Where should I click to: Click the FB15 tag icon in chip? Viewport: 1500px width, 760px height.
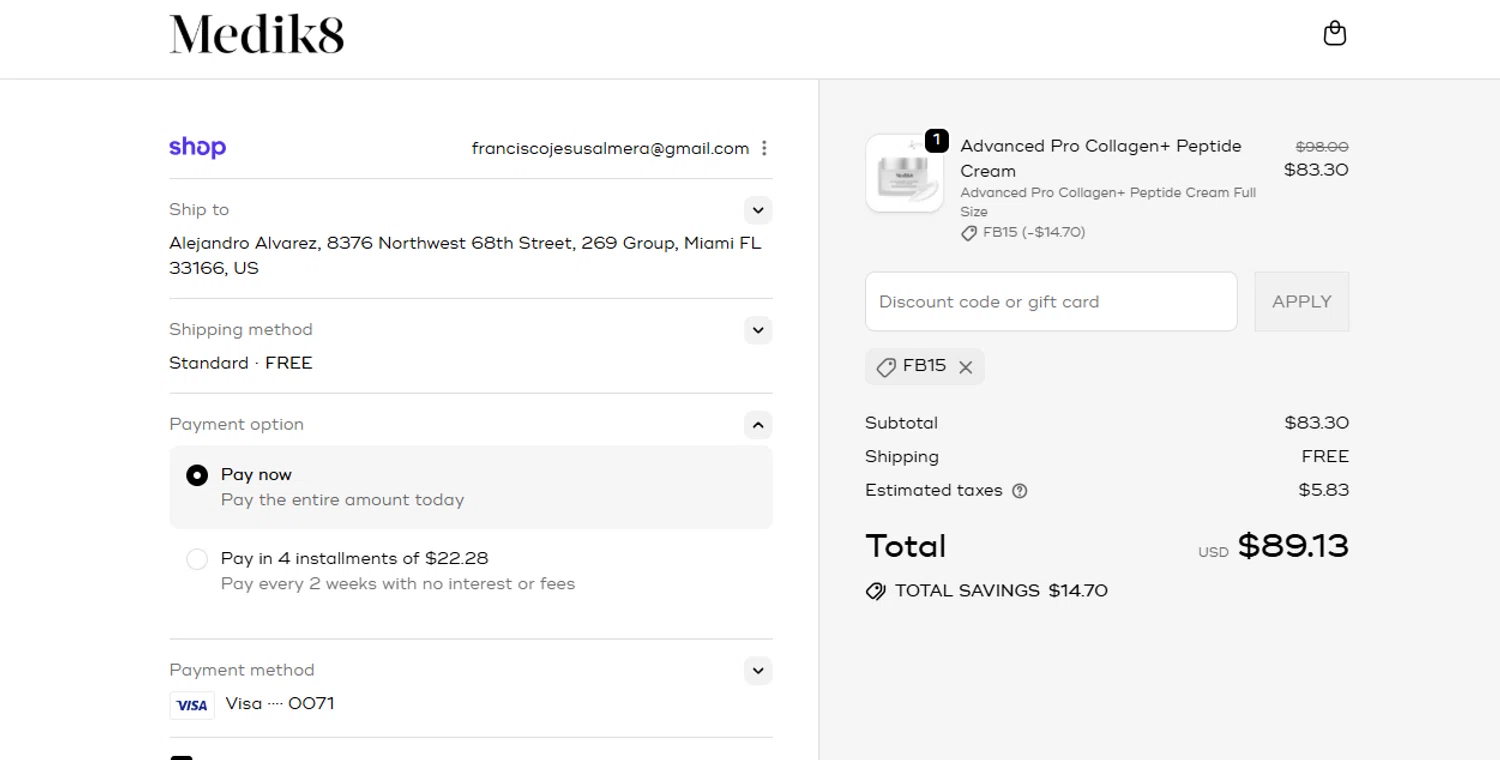(885, 367)
